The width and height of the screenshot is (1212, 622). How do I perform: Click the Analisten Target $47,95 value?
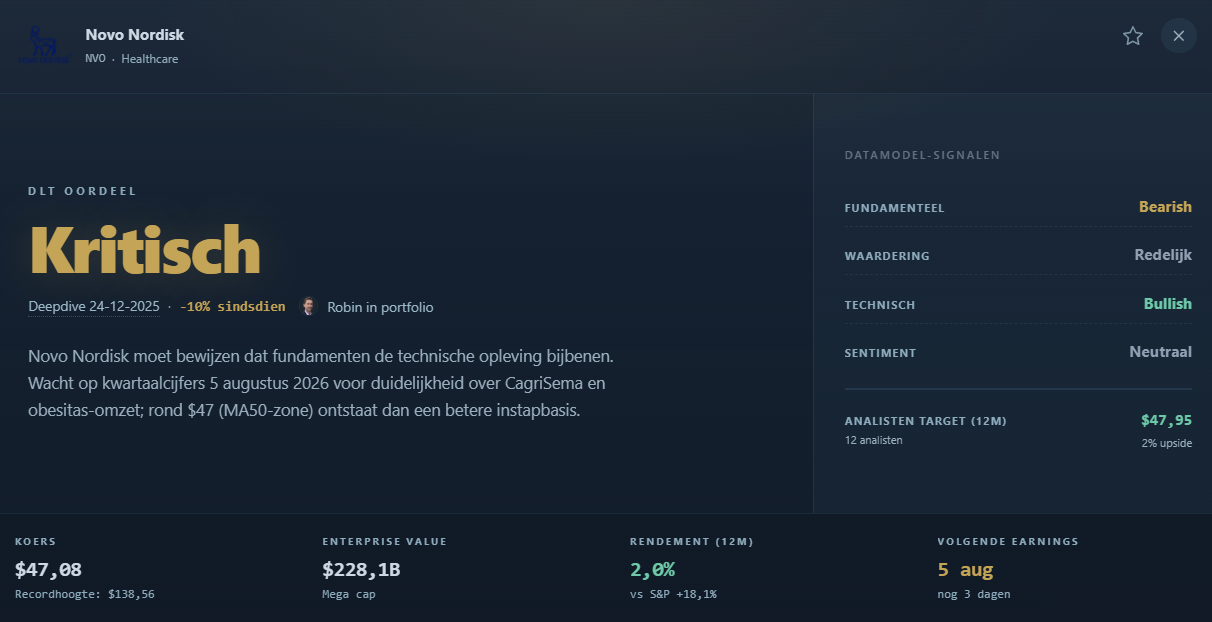pyautogui.click(x=1166, y=420)
